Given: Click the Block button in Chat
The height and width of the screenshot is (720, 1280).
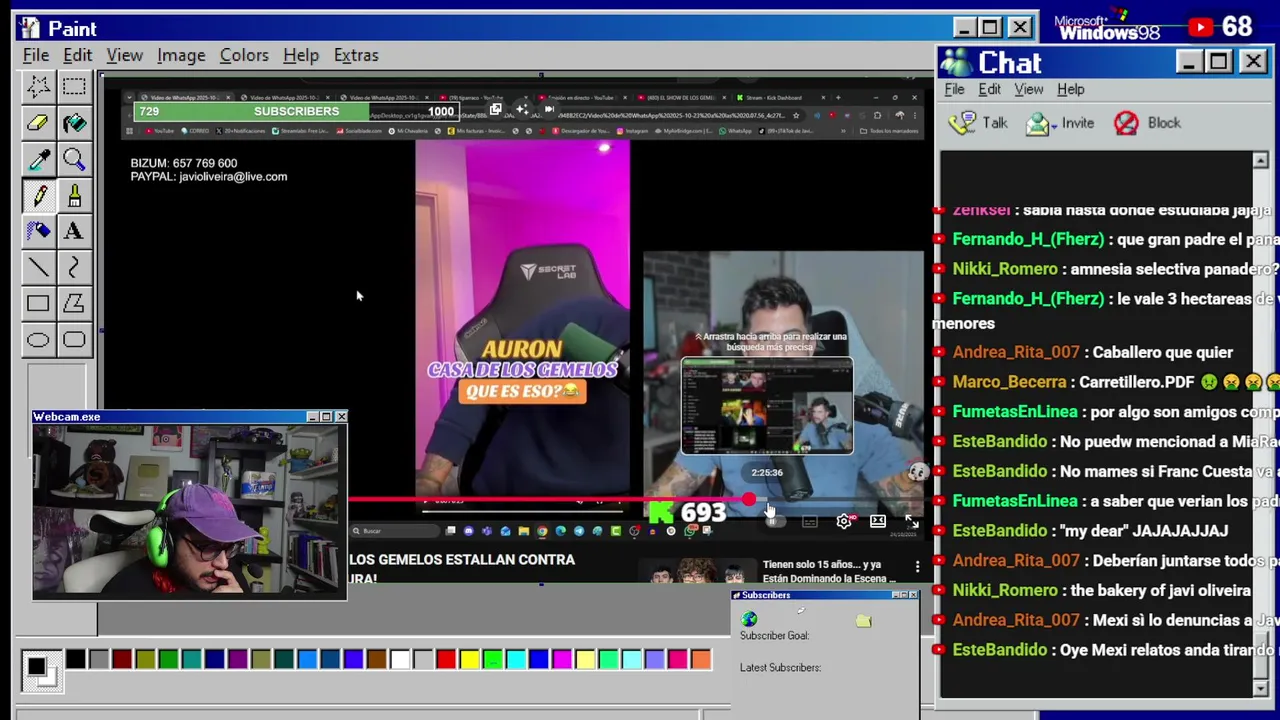Looking at the screenshot, I should tap(1147, 123).
